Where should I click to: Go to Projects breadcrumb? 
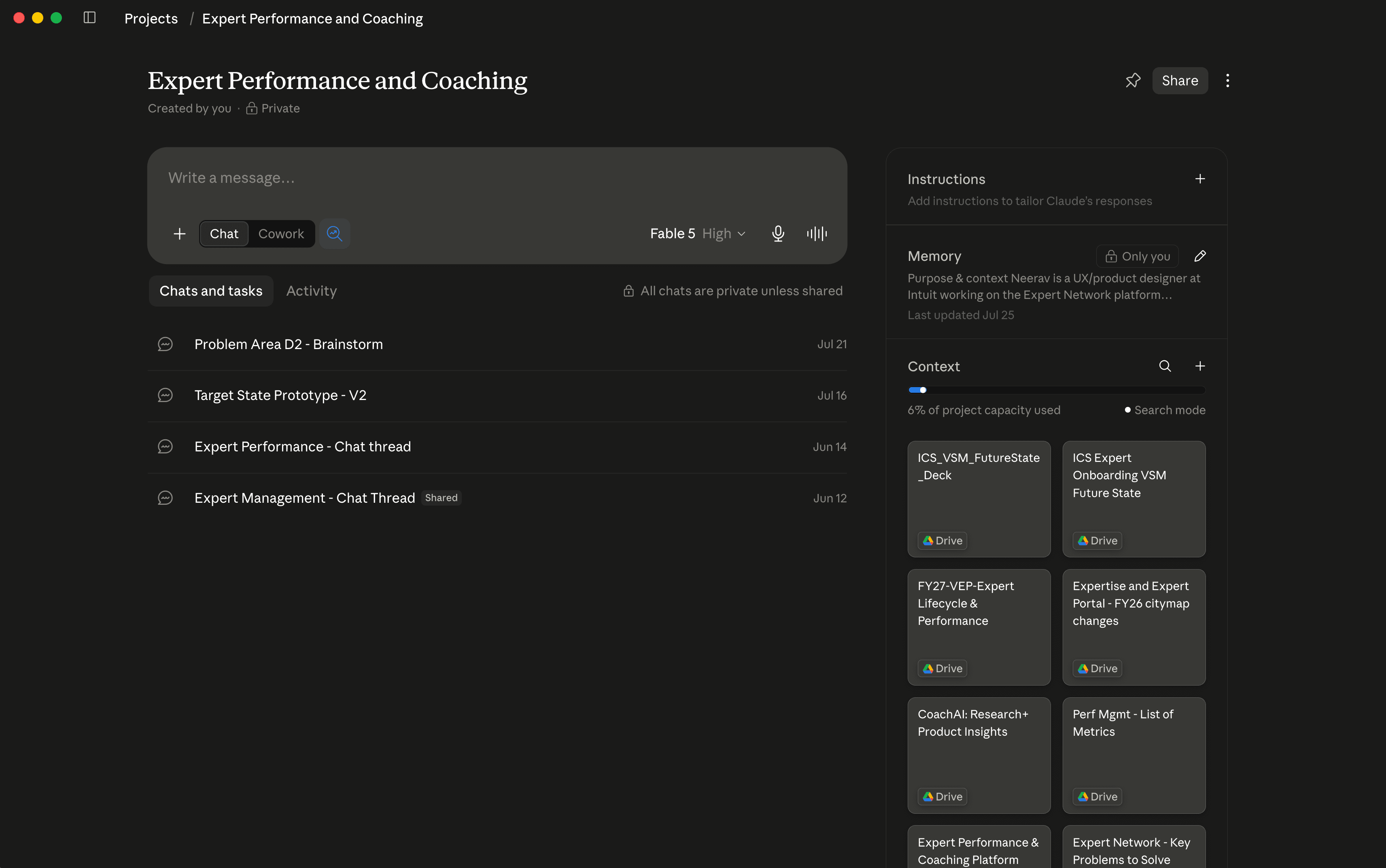tap(151, 18)
